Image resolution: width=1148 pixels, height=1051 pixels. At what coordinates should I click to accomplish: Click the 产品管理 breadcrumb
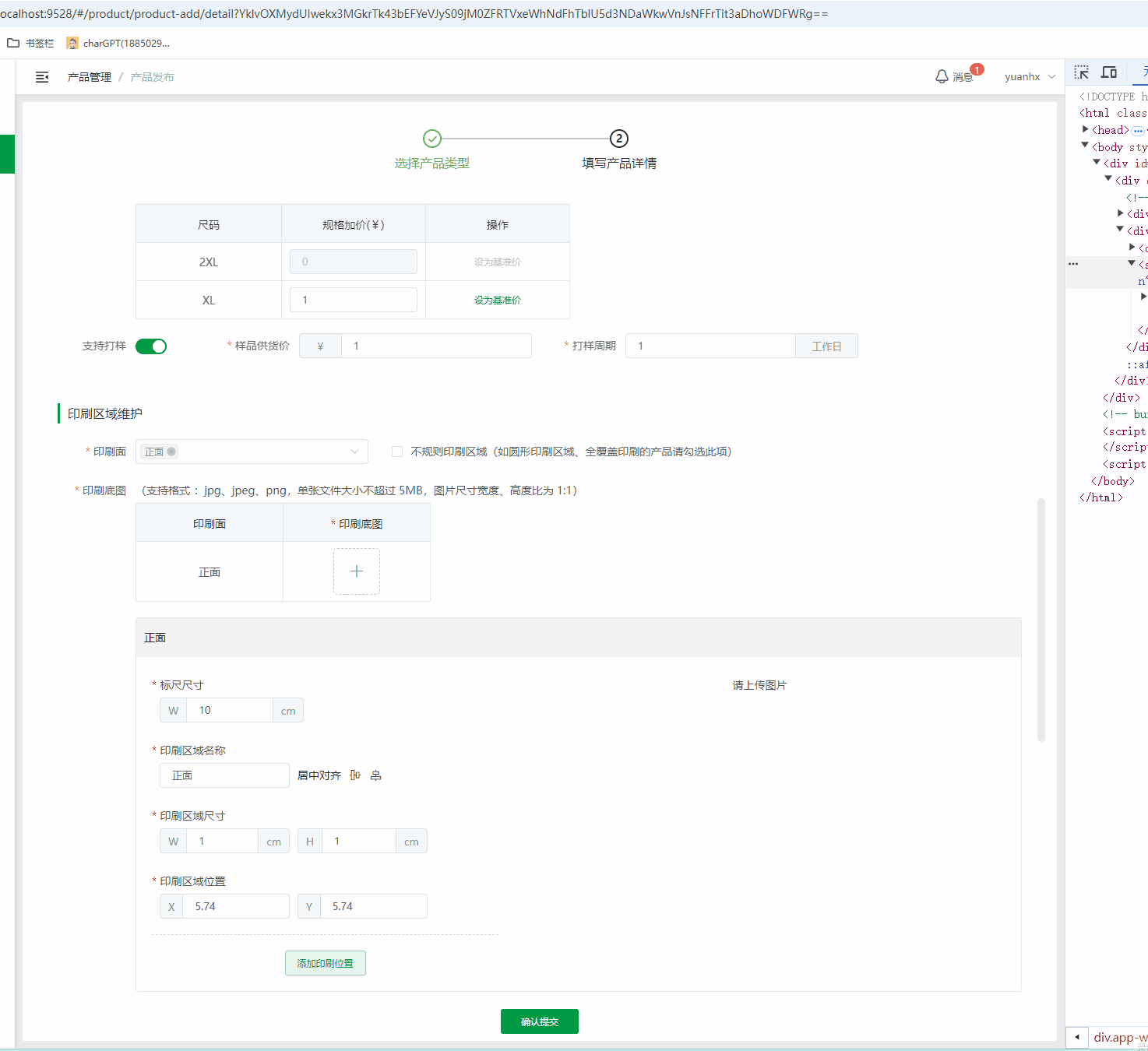tap(90, 77)
